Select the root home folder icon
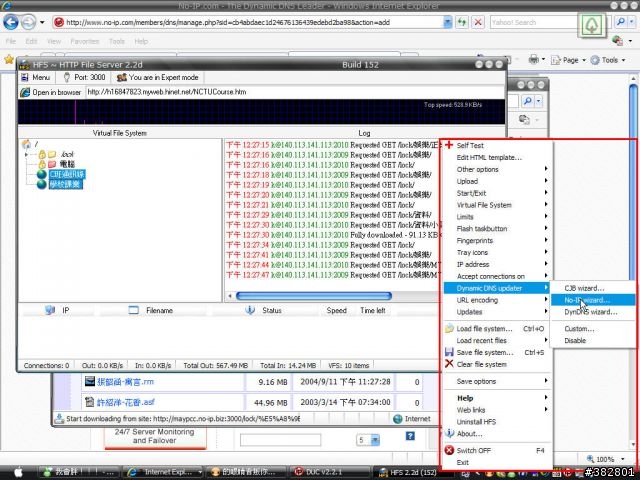 pyautogui.click(x=27, y=144)
